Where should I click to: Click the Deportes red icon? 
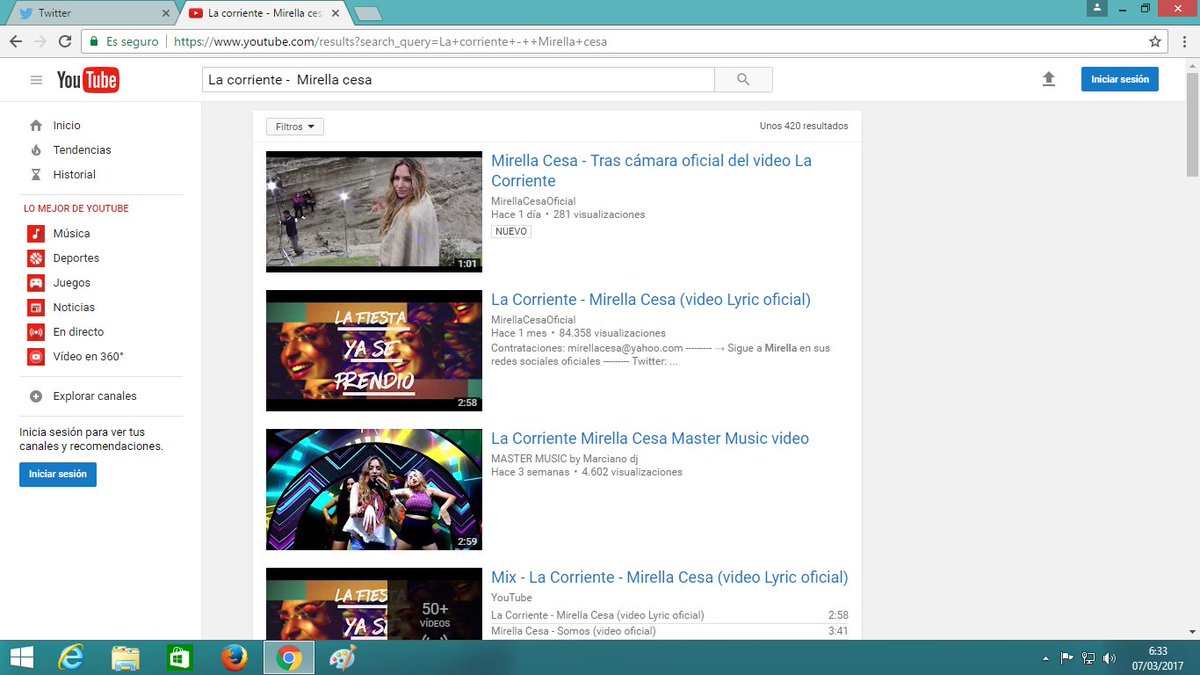(x=36, y=258)
